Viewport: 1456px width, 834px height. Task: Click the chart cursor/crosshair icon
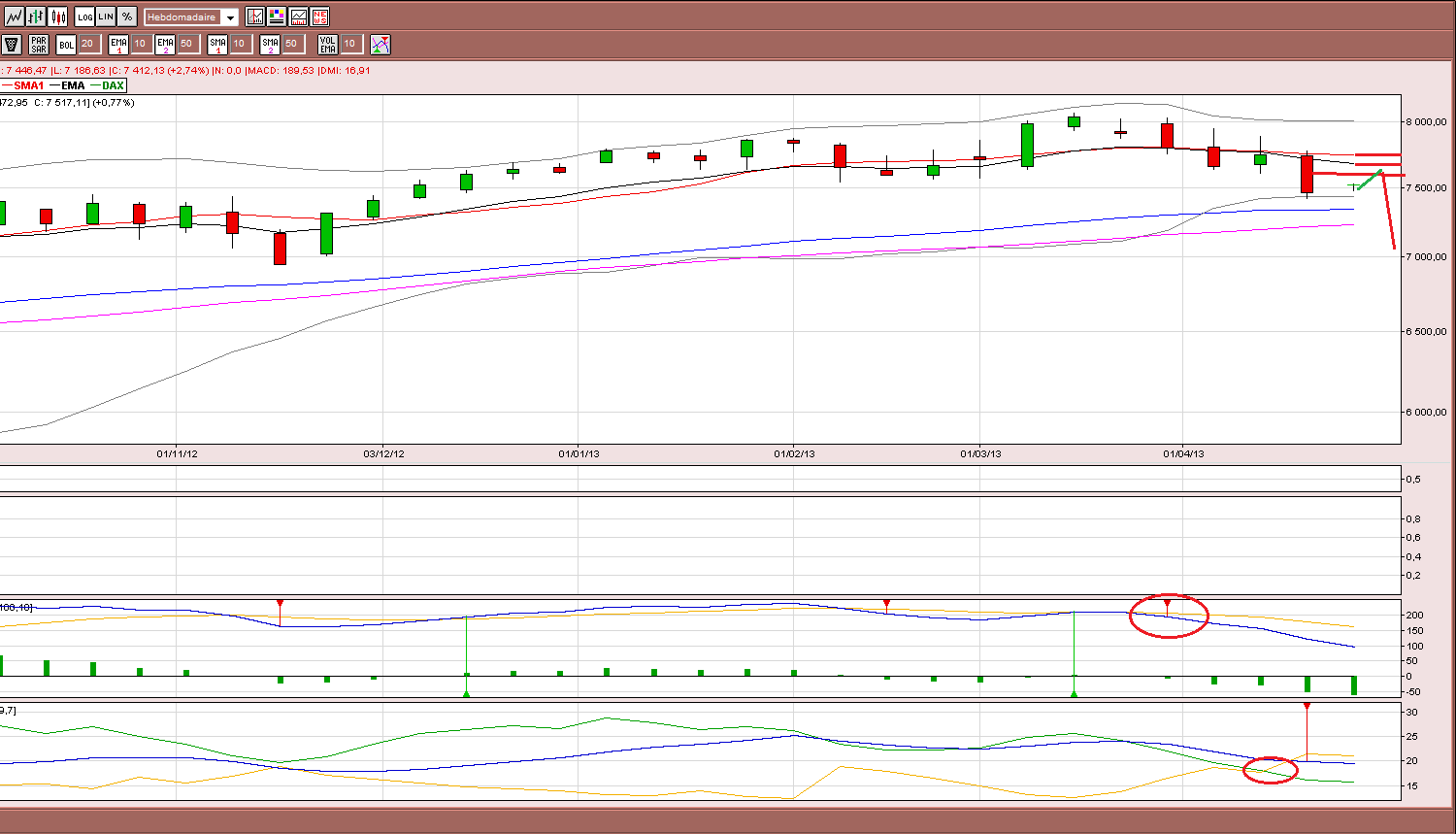pyautogui.click(x=255, y=17)
